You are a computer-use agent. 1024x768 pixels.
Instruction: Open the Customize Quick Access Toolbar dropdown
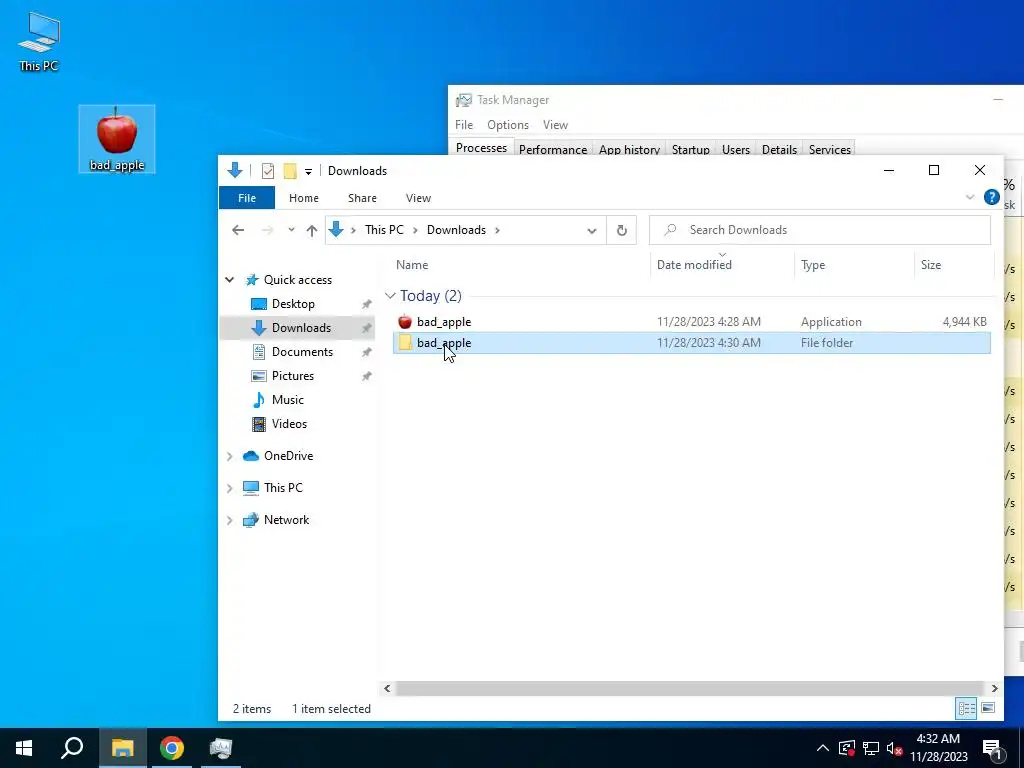click(308, 171)
